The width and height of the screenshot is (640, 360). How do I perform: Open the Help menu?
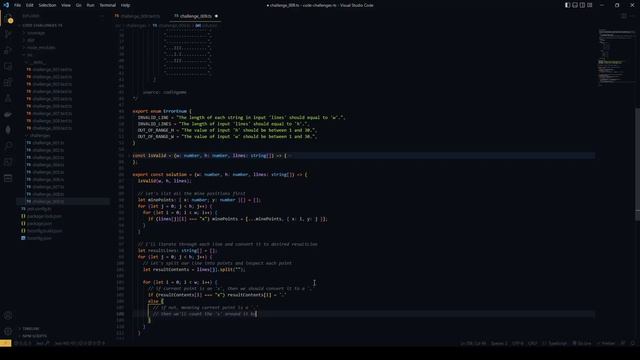tap(125, 5)
